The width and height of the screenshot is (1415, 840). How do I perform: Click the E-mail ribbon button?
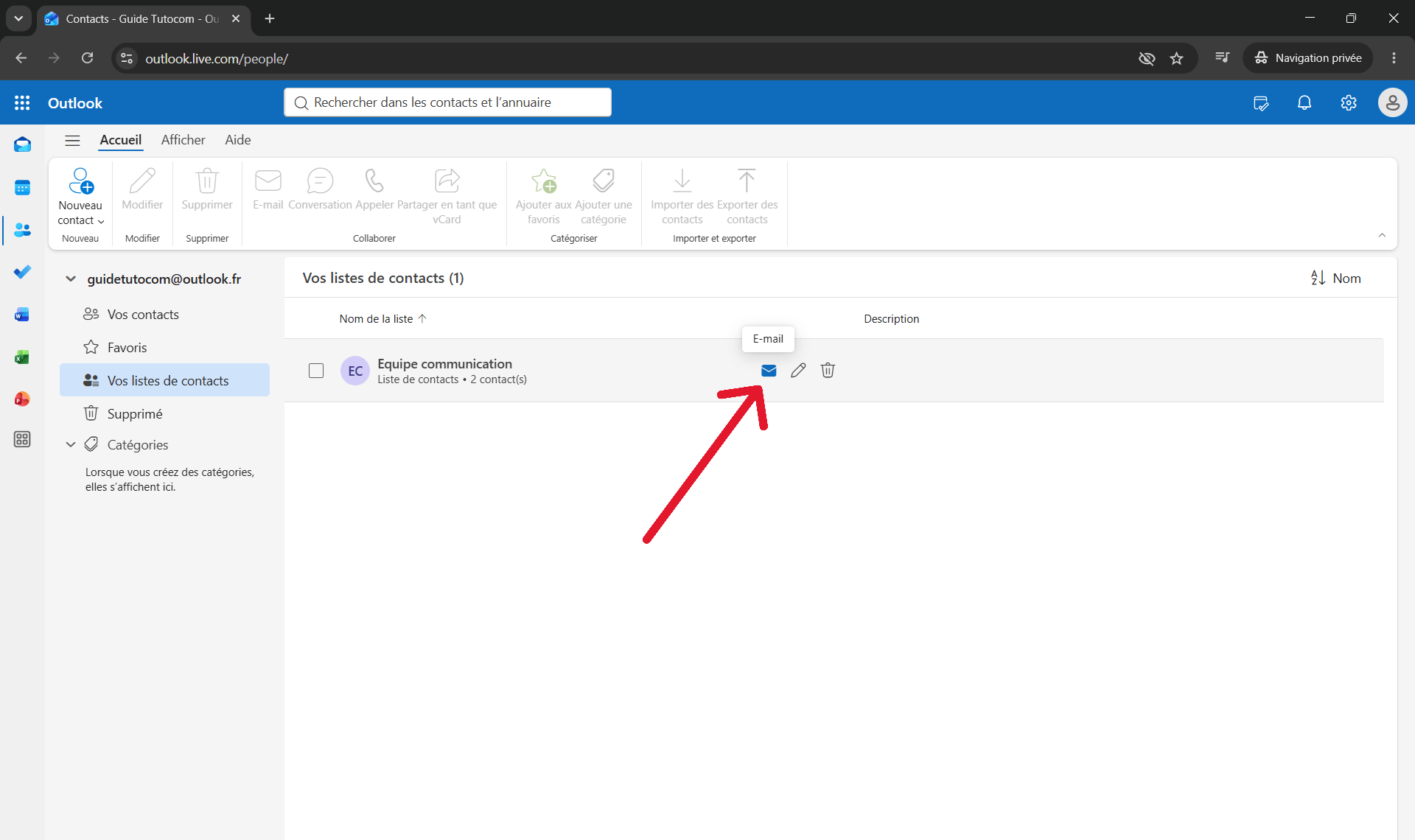click(268, 190)
